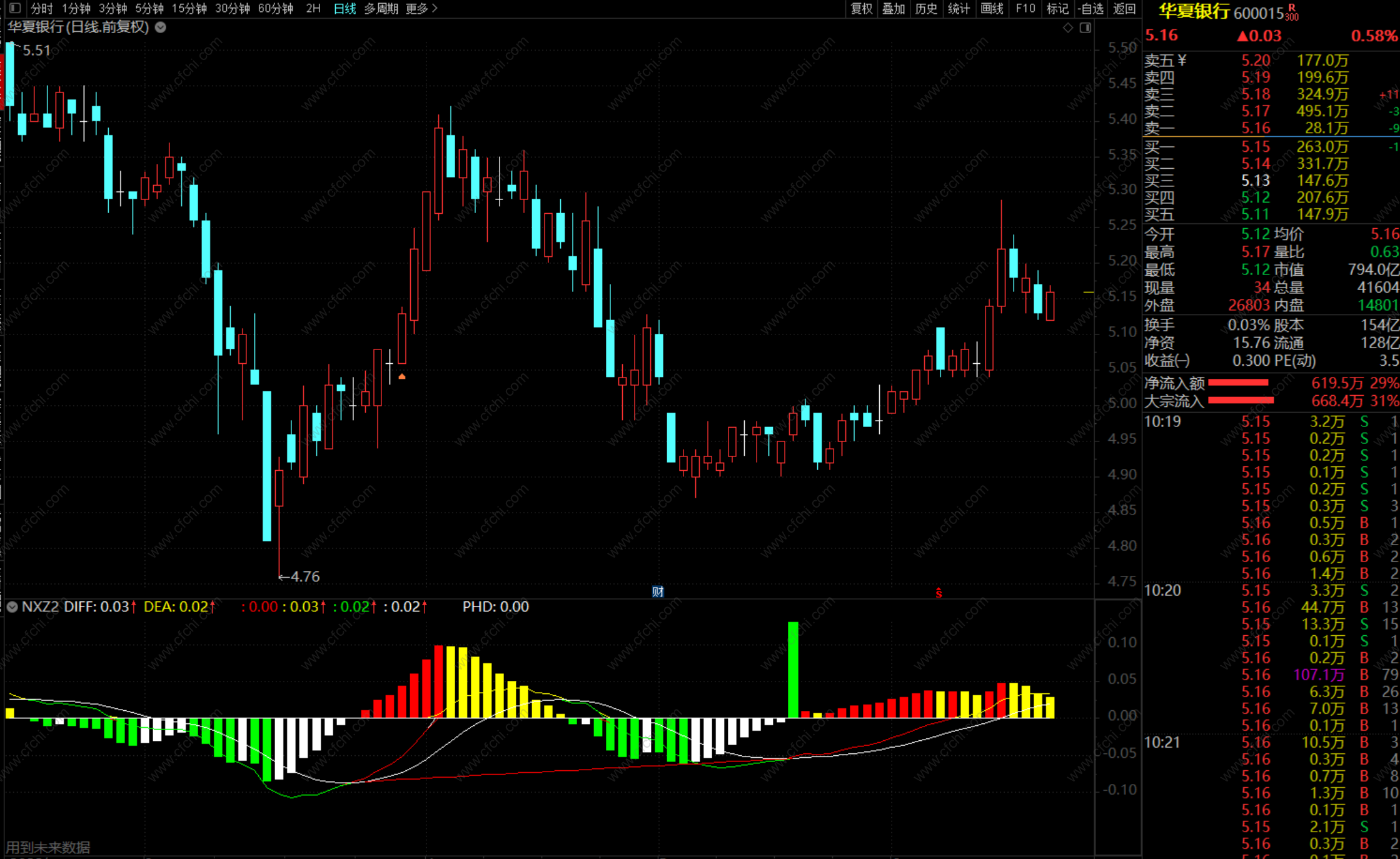
Task: Select the 60分钟 period tab
Action: tap(275, 8)
